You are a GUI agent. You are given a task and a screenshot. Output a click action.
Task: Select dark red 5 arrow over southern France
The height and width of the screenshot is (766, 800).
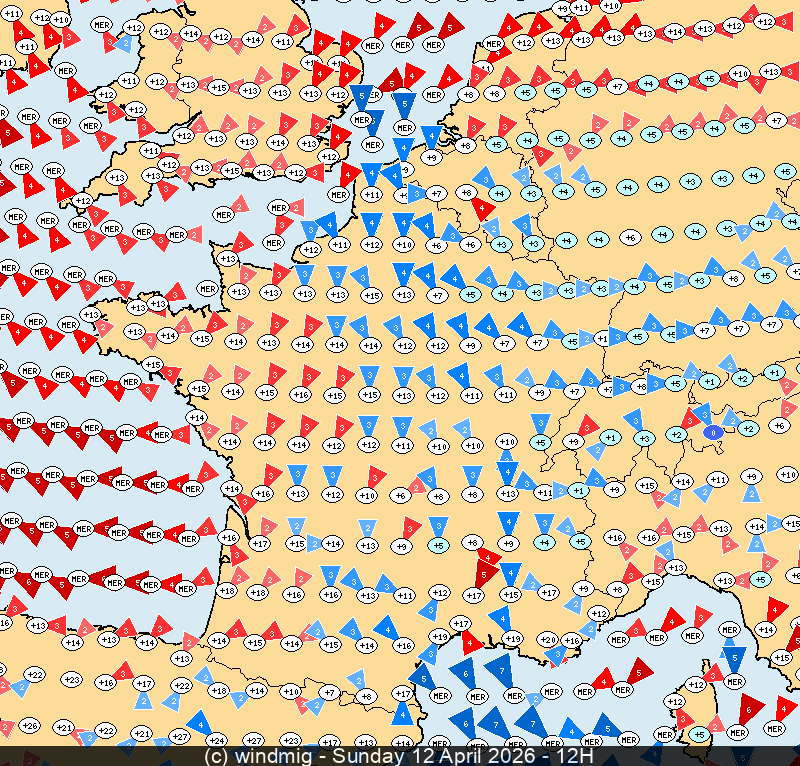click(x=486, y=572)
